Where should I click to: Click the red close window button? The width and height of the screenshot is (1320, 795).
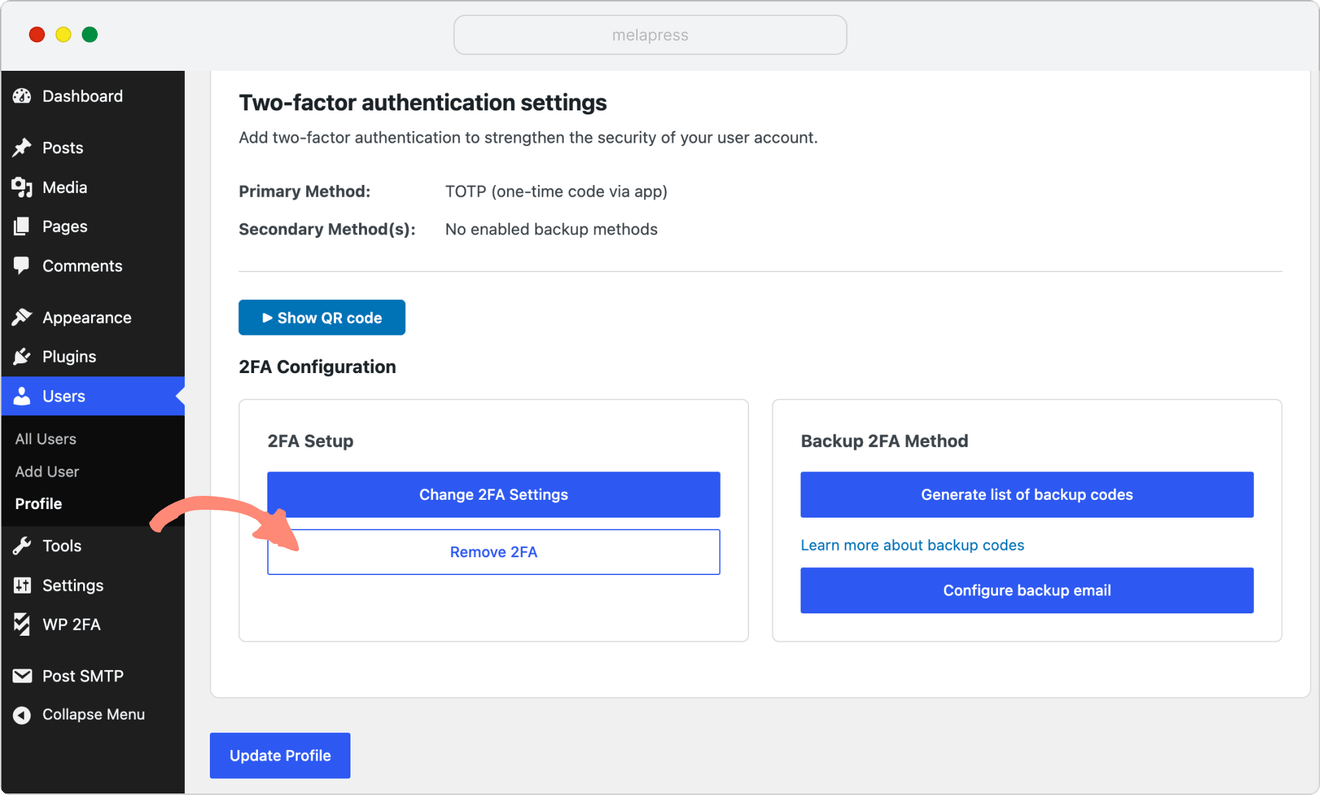(37, 35)
